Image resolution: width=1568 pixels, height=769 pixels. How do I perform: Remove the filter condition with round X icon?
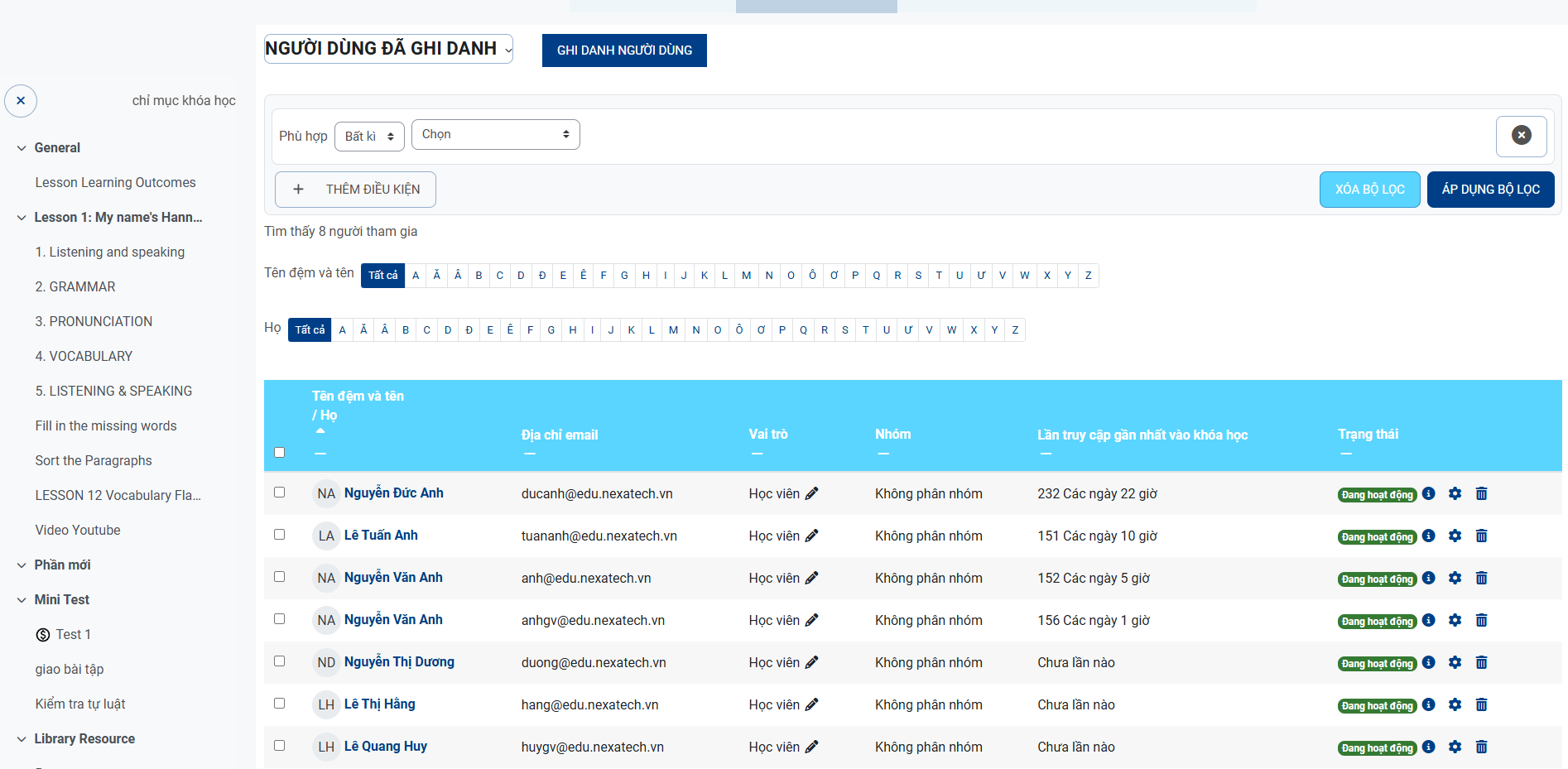pos(1521,136)
